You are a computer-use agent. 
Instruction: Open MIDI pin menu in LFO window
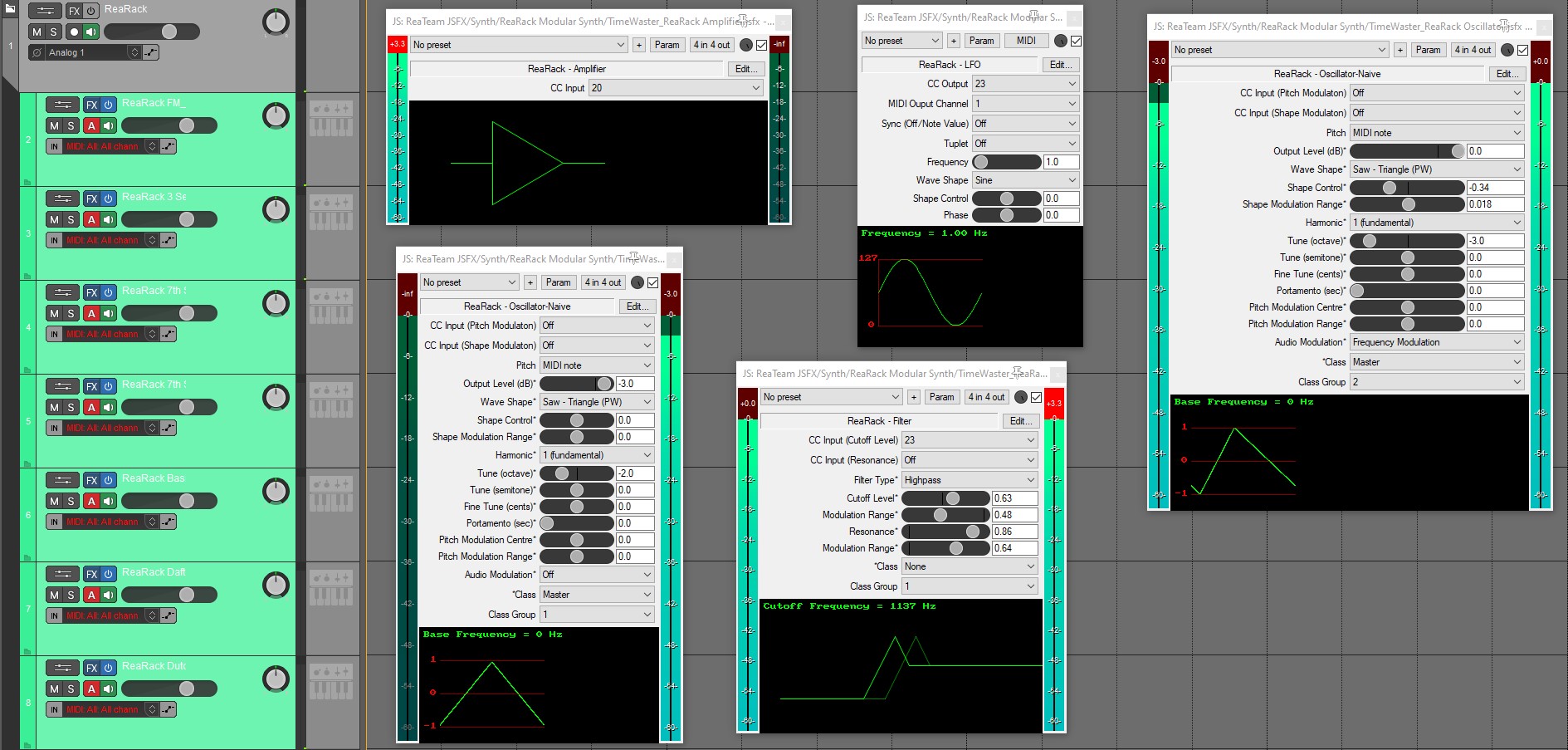1026,41
